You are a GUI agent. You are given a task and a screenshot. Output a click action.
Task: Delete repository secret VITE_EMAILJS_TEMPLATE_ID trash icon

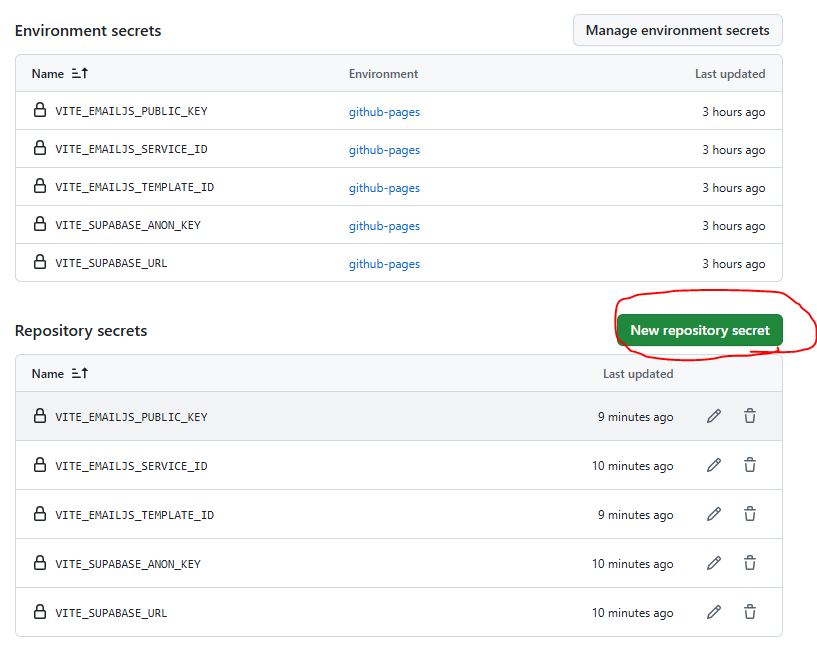click(x=750, y=514)
